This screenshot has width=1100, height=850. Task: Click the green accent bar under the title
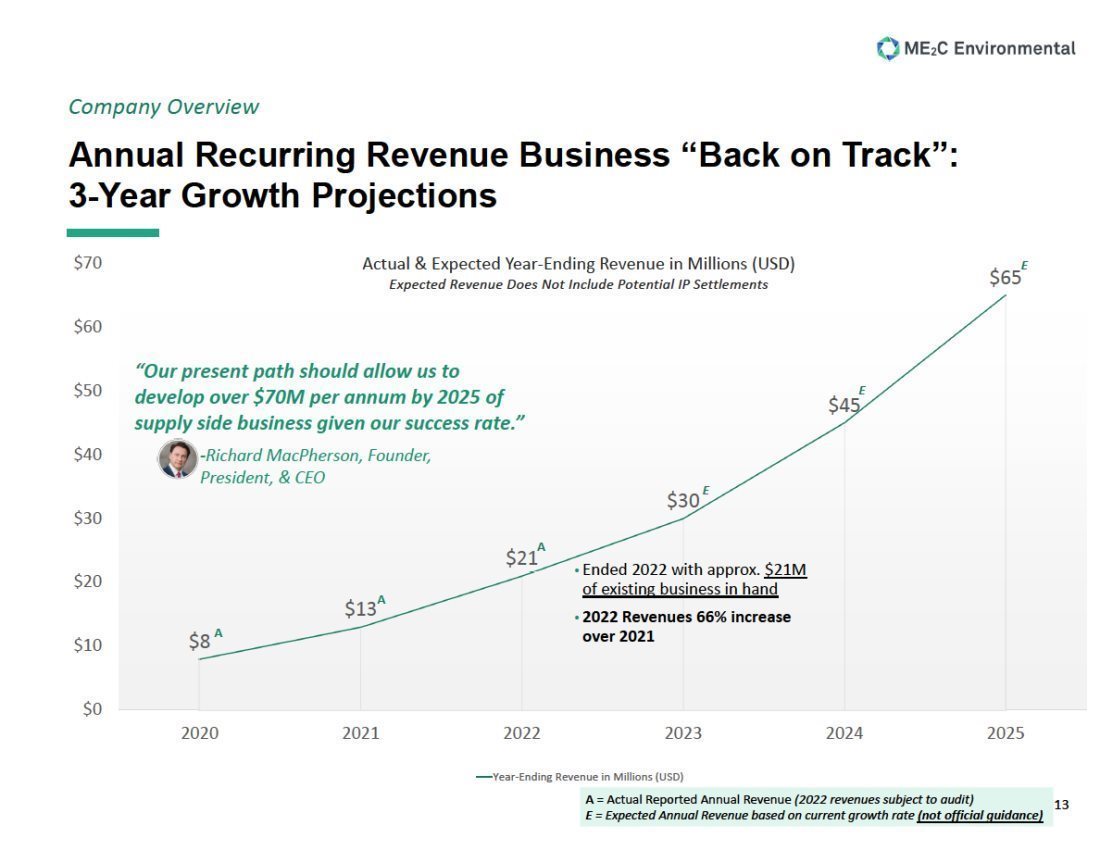point(112,232)
